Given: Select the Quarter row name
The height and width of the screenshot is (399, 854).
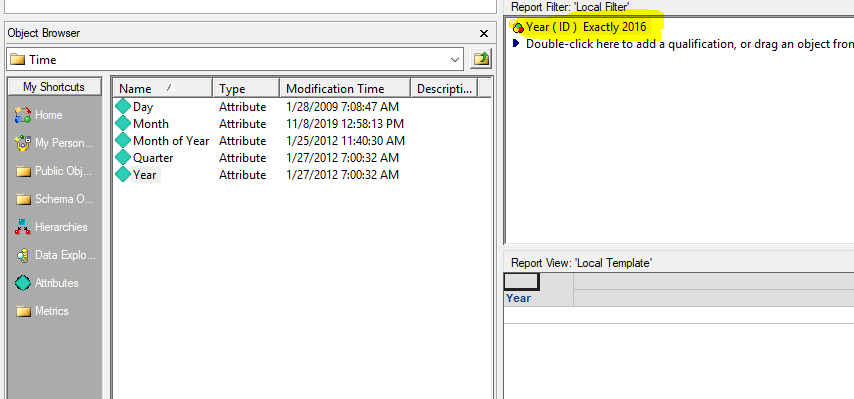Looking at the screenshot, I should (x=153, y=158).
